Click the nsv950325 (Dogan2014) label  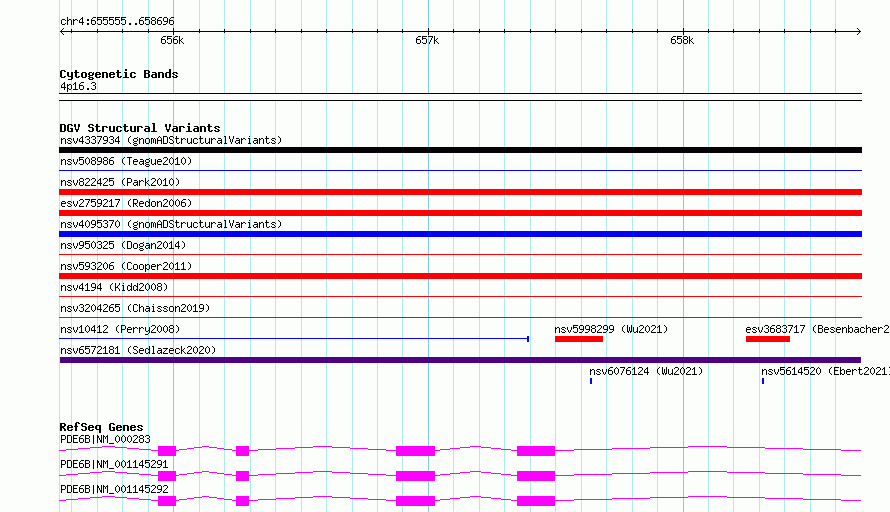tap(123, 245)
